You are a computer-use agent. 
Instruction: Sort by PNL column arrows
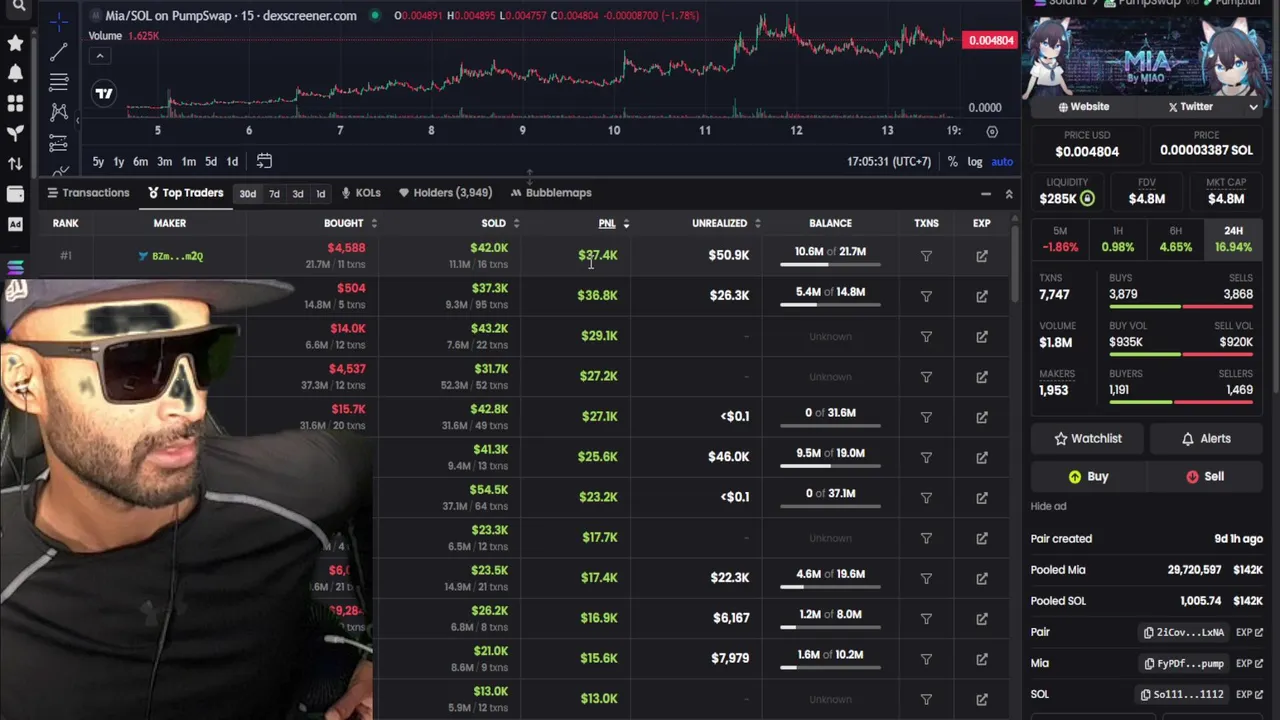pyautogui.click(x=626, y=223)
